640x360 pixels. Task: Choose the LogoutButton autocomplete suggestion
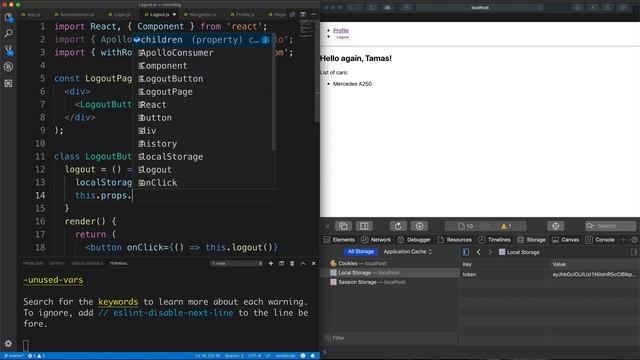point(203,79)
